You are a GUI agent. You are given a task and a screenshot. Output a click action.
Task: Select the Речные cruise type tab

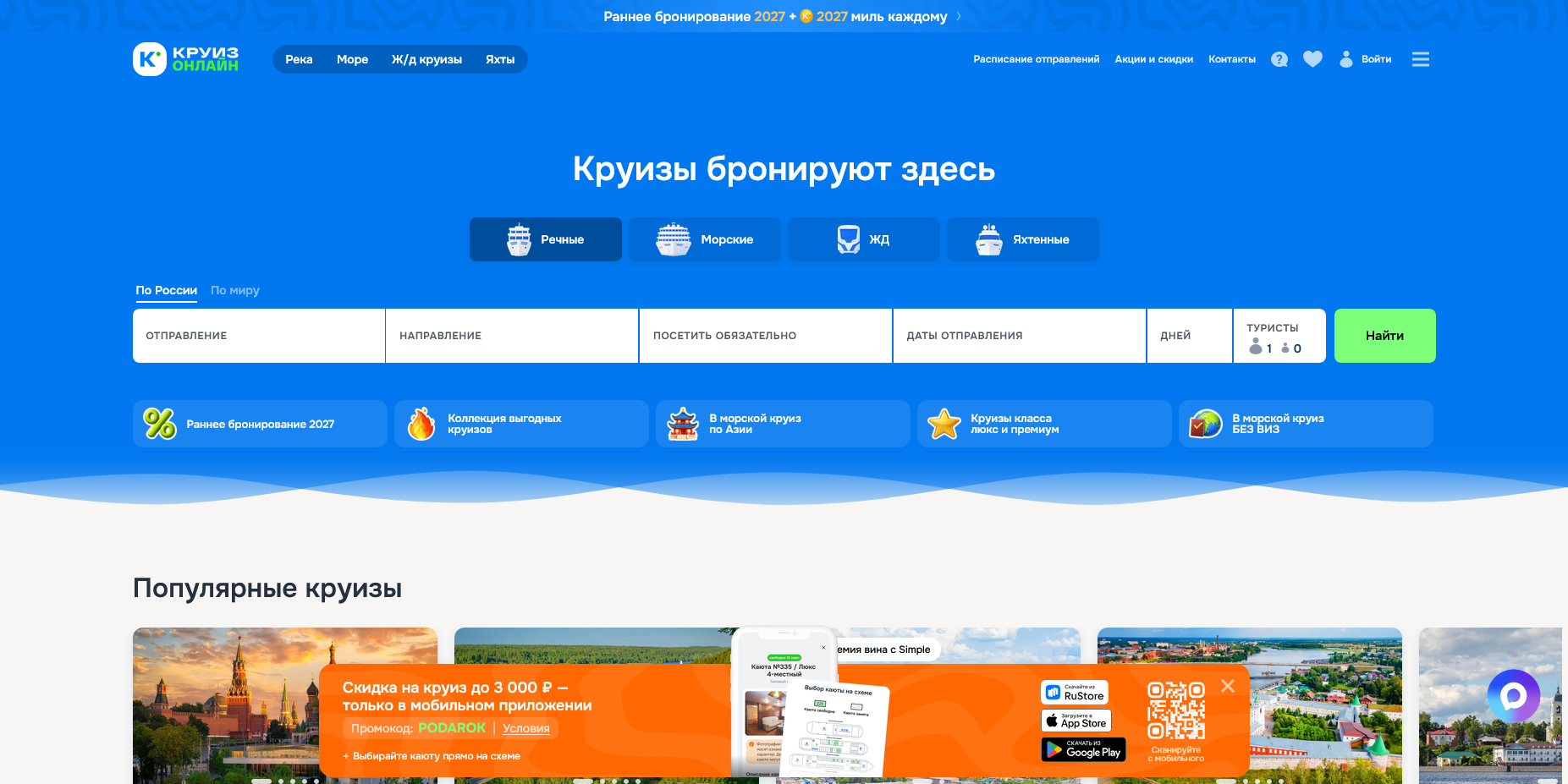[x=546, y=239]
